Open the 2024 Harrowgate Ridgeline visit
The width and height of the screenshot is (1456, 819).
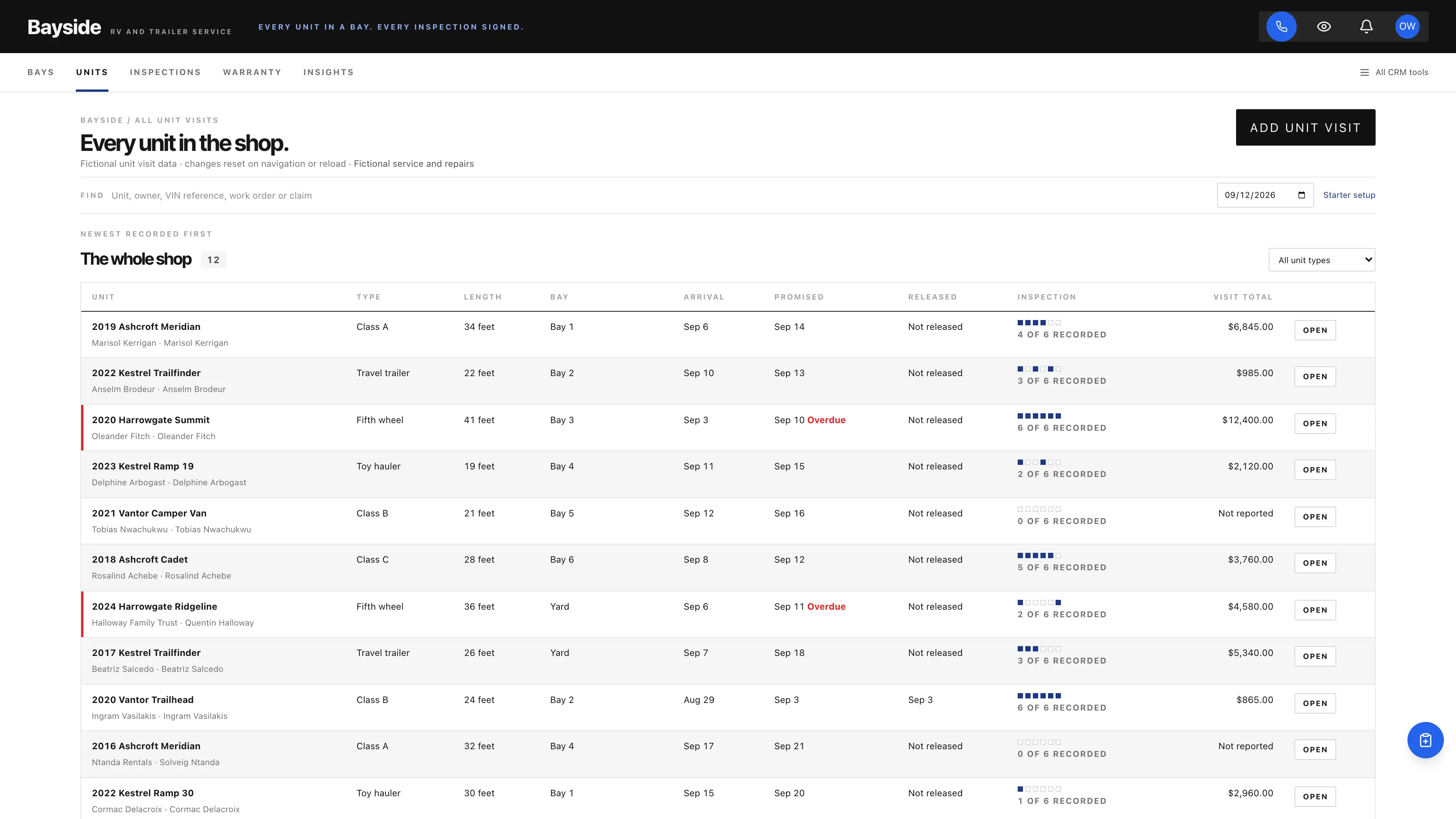coord(1315,610)
